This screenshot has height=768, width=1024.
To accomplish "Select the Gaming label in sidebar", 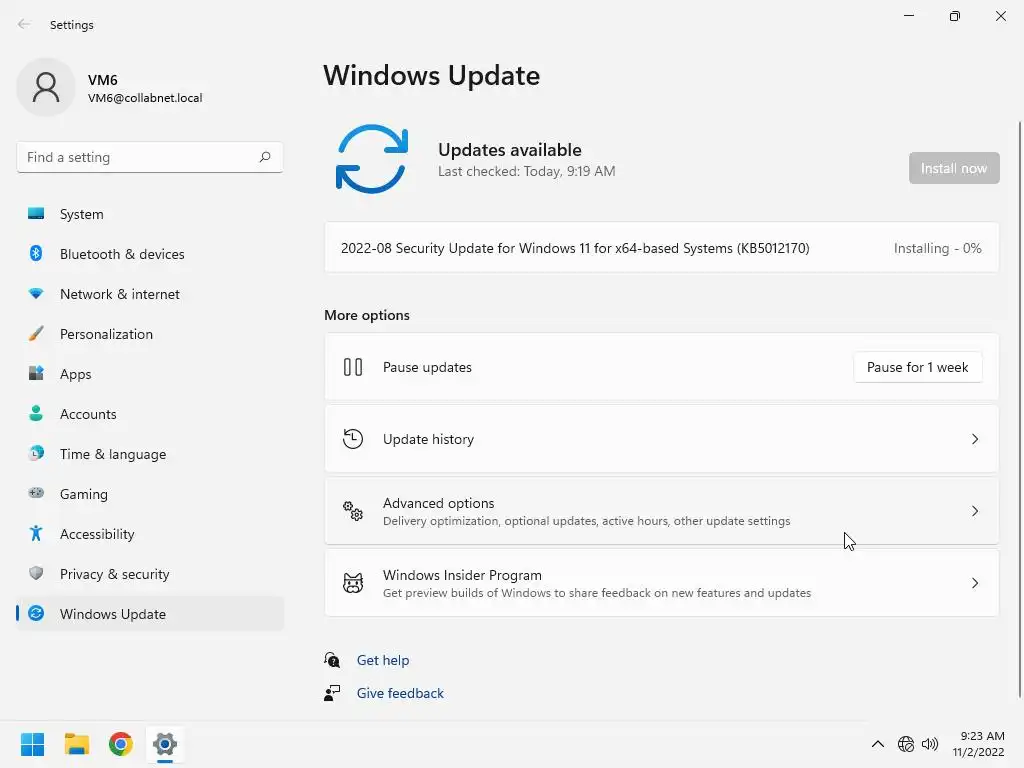I will click(x=84, y=494).
